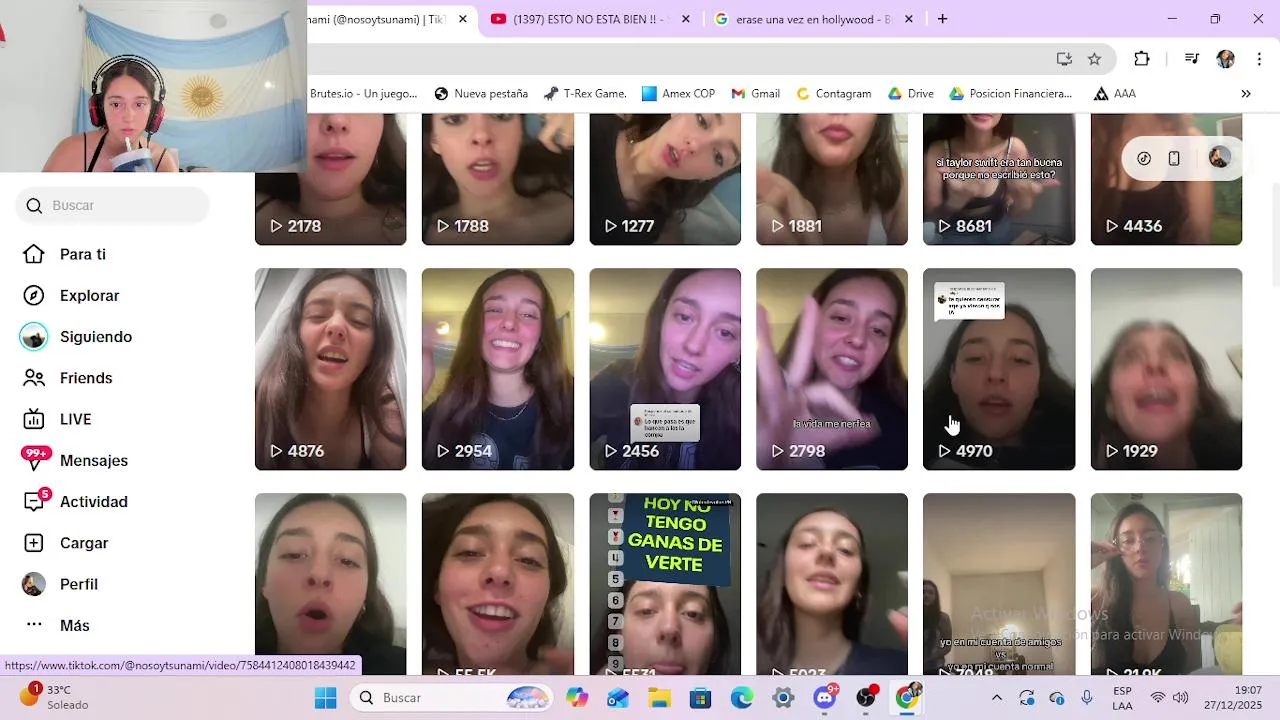The width and height of the screenshot is (1280, 720).
Task: Switch to the erase una vez en hollywood tab
Action: 811,19
